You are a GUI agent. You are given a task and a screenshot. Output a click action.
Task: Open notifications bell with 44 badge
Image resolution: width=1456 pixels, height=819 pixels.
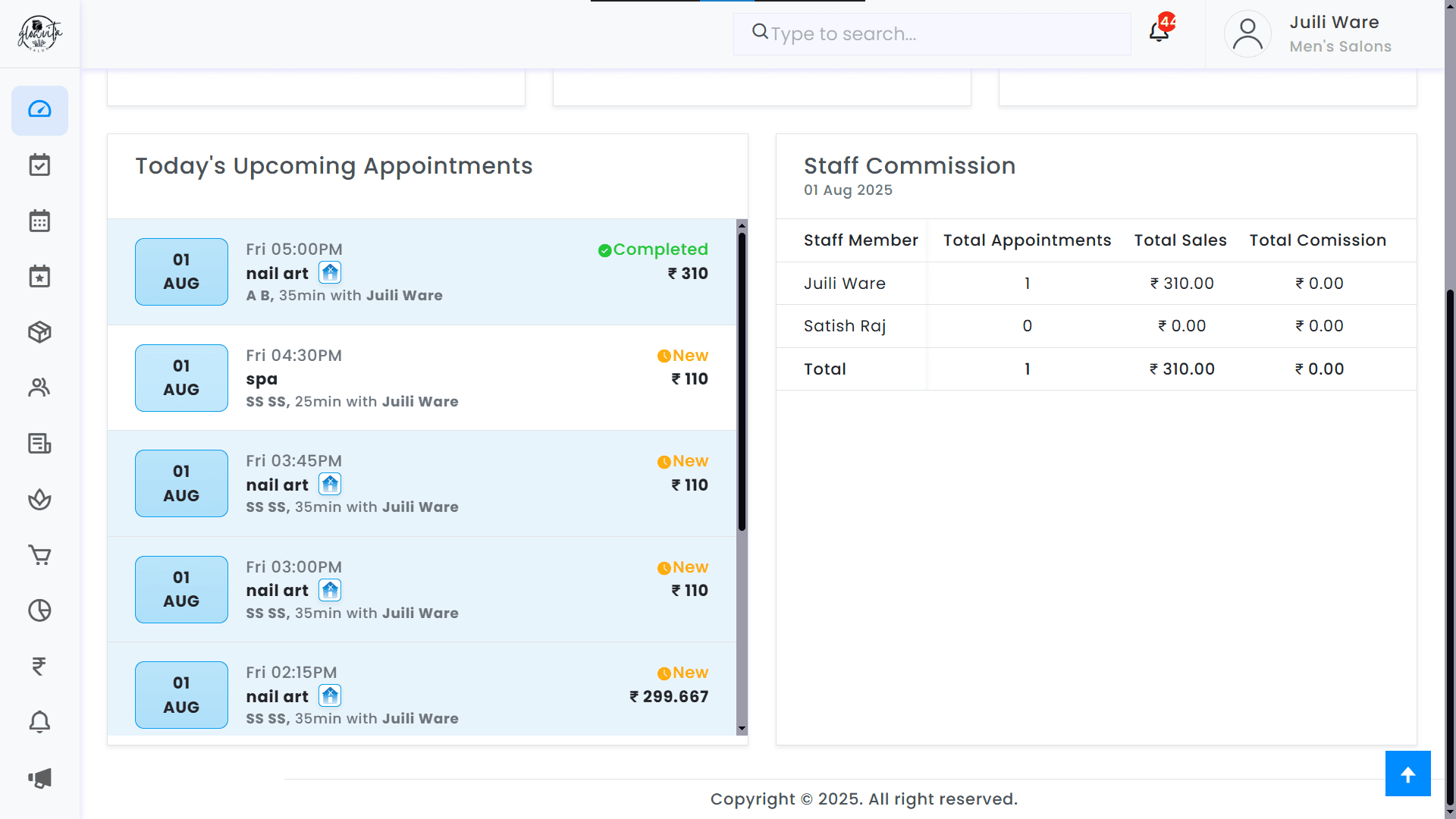1159,32
